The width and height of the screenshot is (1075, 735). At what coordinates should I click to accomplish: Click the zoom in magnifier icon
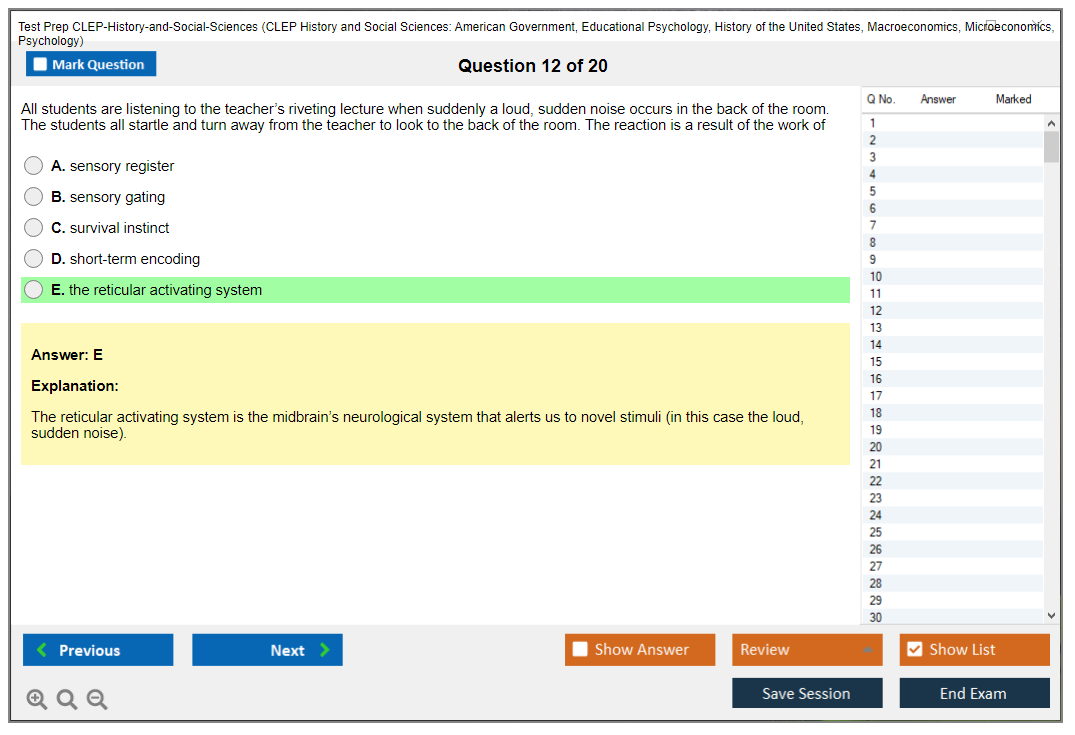pyautogui.click(x=37, y=700)
